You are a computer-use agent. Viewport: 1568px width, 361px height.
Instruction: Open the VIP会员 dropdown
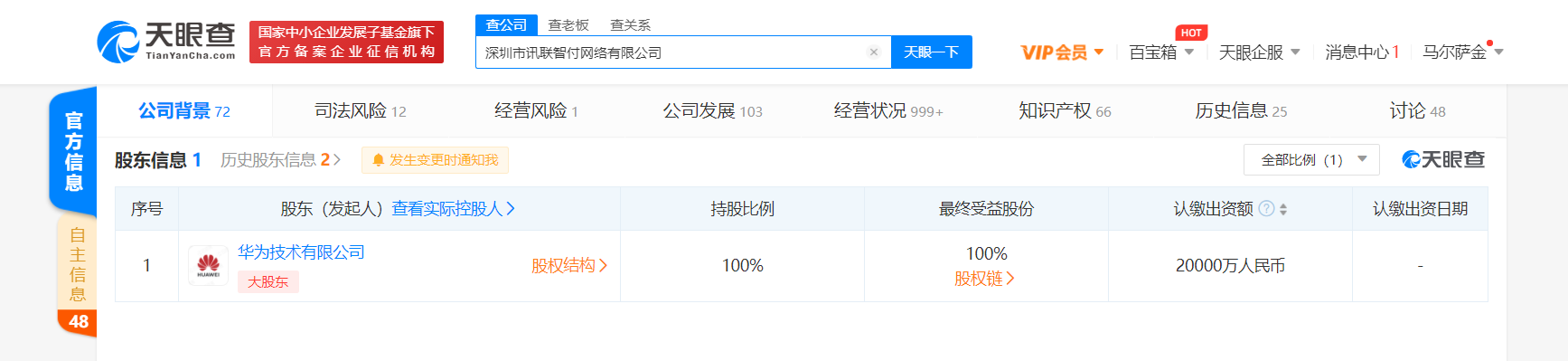pos(1062,52)
